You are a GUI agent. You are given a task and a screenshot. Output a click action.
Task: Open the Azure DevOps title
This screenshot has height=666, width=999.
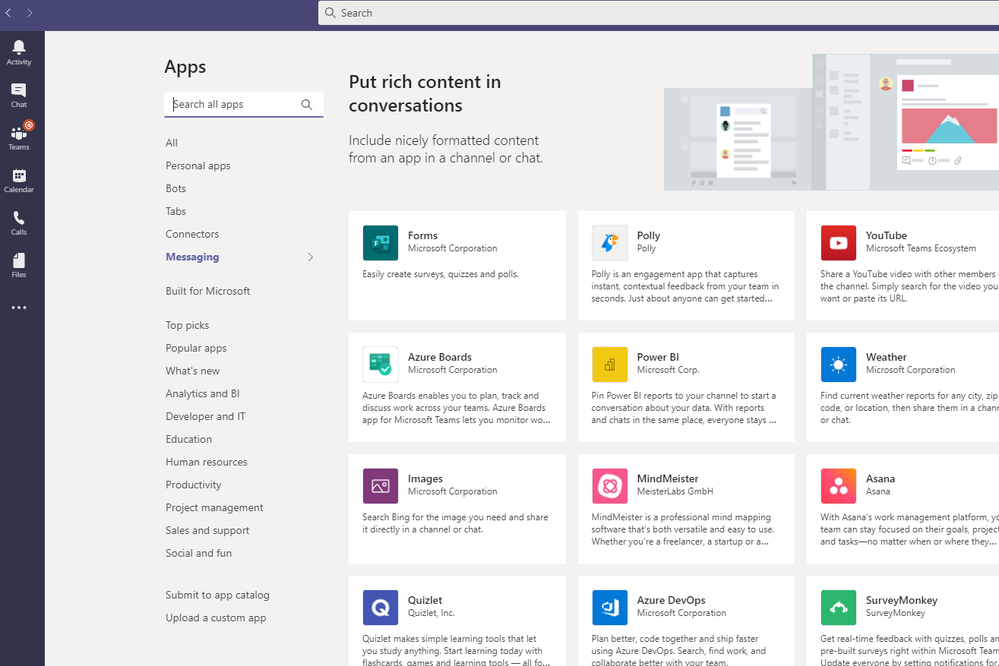tap(672, 600)
